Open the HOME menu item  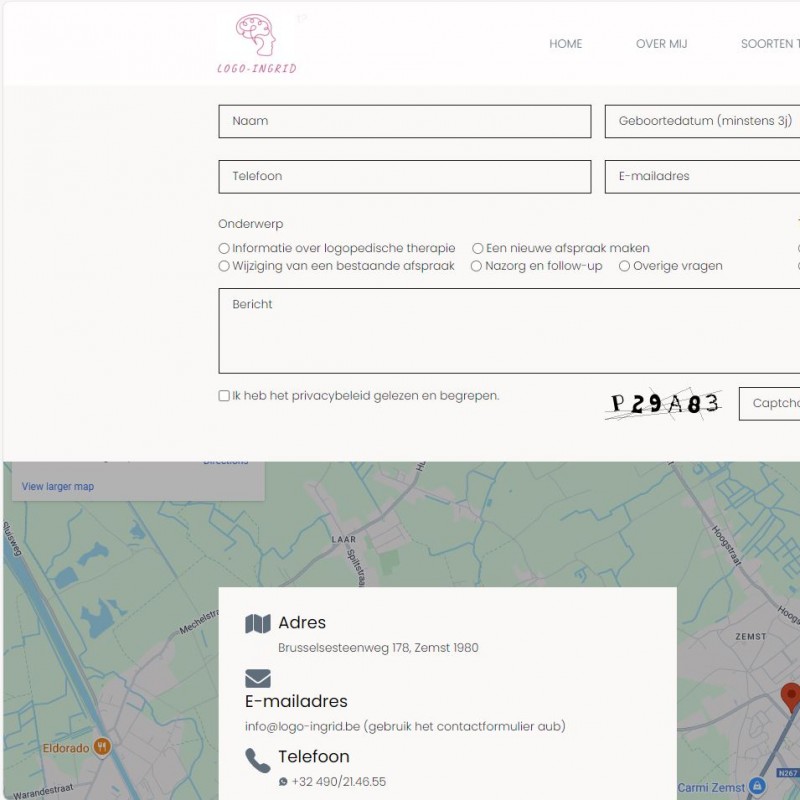[x=565, y=44]
